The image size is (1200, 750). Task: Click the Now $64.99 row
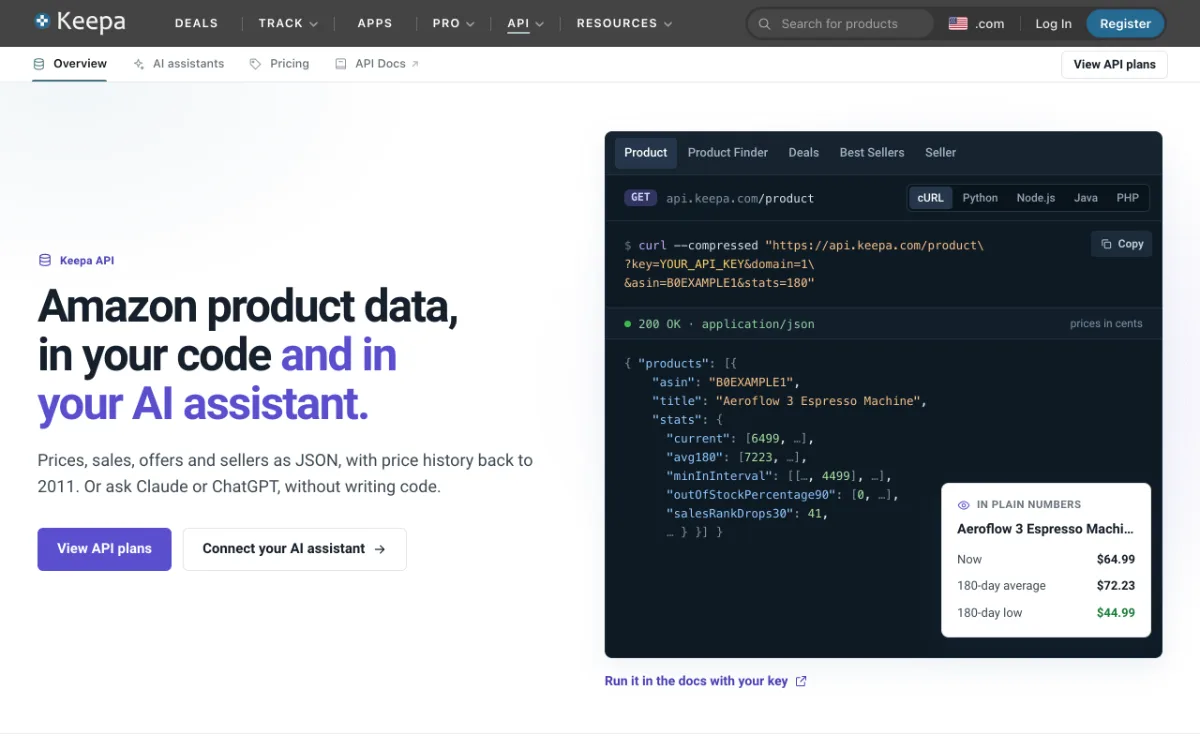pyautogui.click(x=1046, y=559)
